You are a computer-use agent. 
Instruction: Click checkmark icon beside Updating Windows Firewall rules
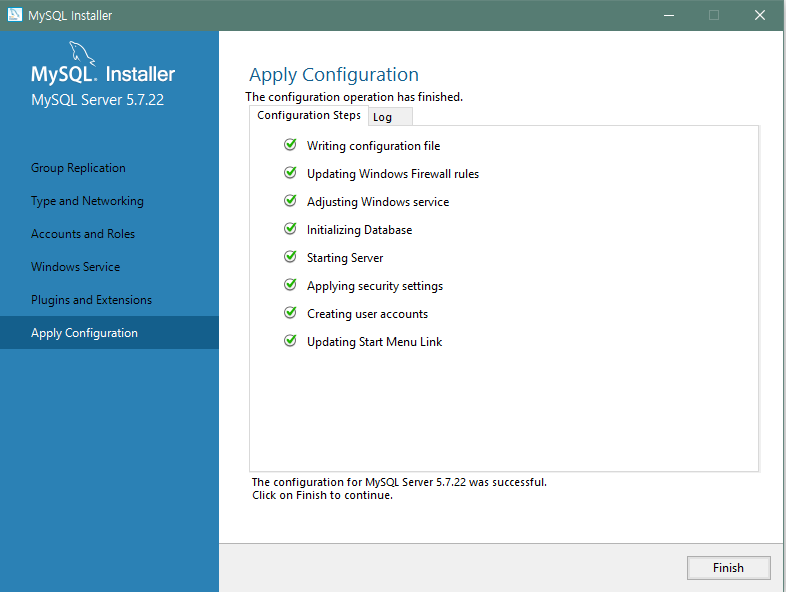click(290, 173)
